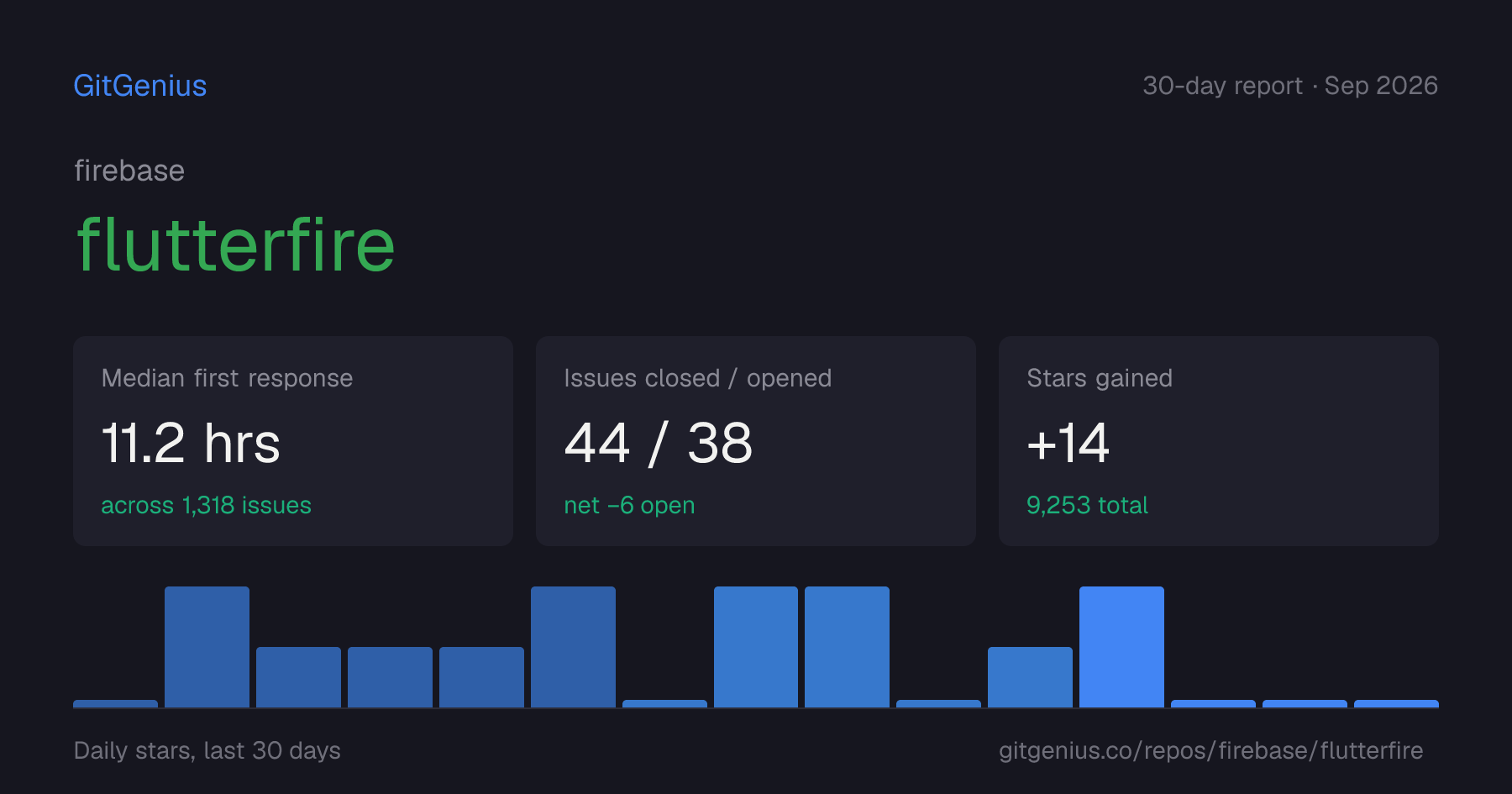Select the net −6 open text

point(629,505)
